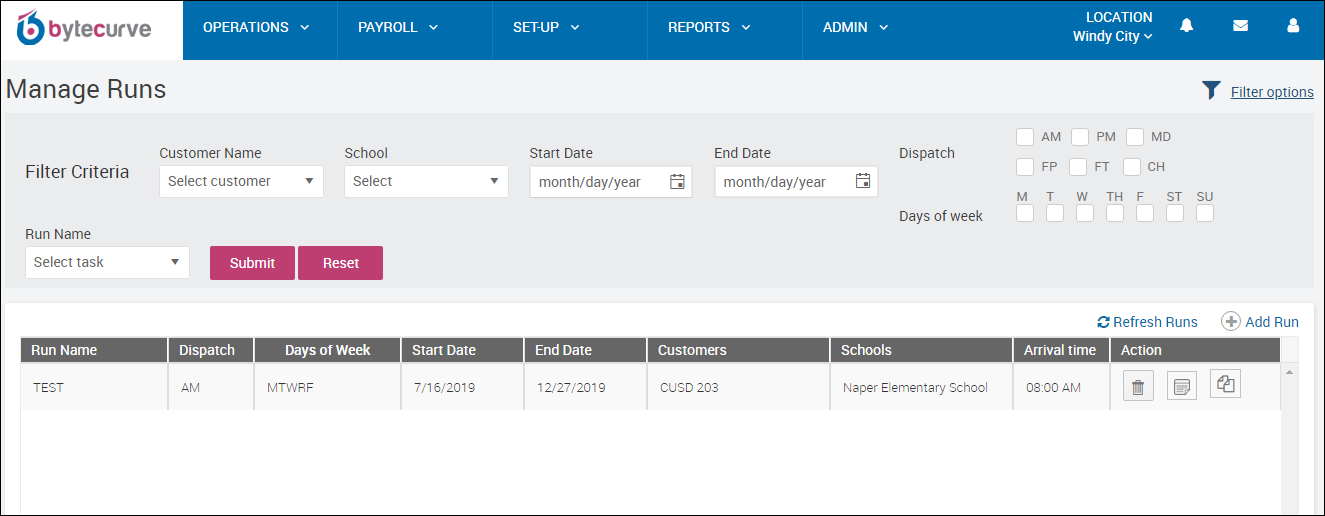The height and width of the screenshot is (516, 1325).
Task: Click the CUSD 203 customer cell
Action: point(739,387)
